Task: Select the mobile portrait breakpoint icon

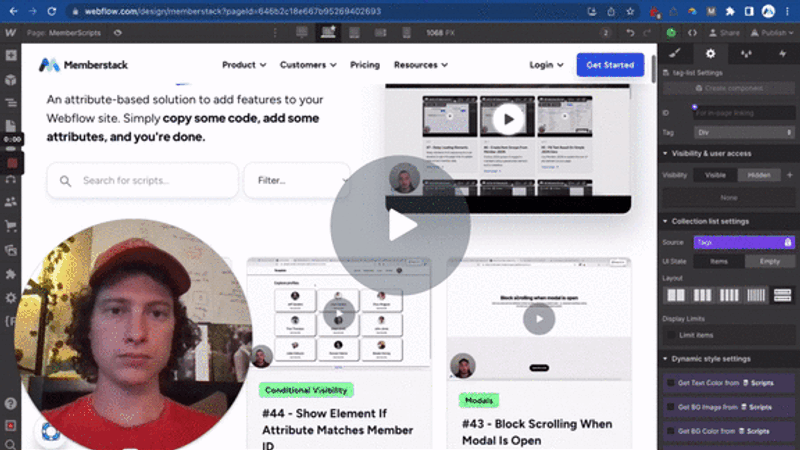Action: (x=407, y=33)
